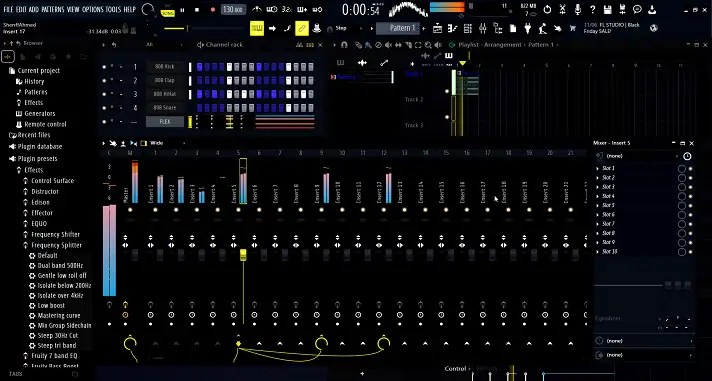The width and height of the screenshot is (712, 381).
Task: Click the microphone recording icon
Action: tap(578, 9)
